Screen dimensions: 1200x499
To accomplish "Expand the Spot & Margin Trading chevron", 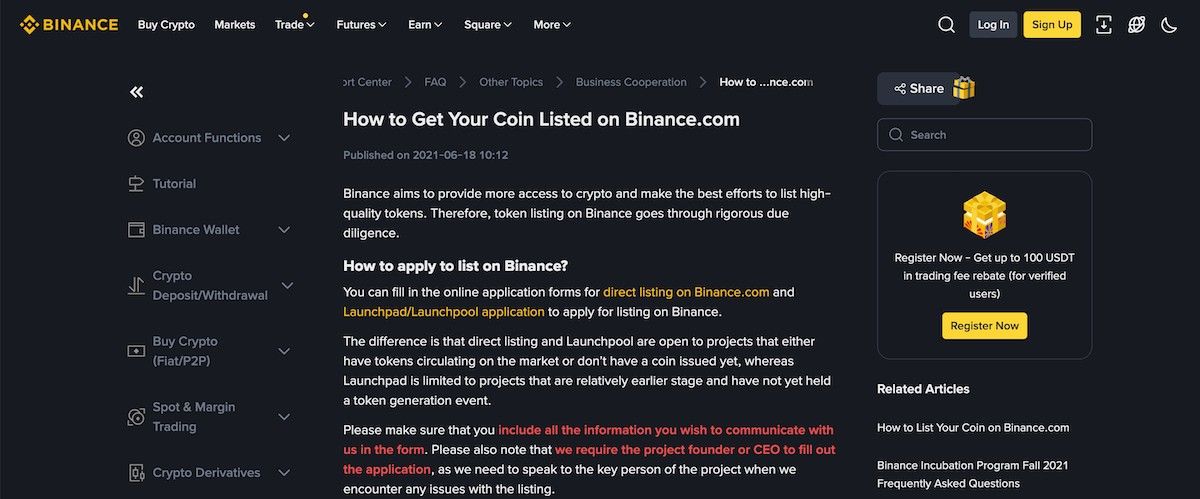I will click(x=284, y=417).
